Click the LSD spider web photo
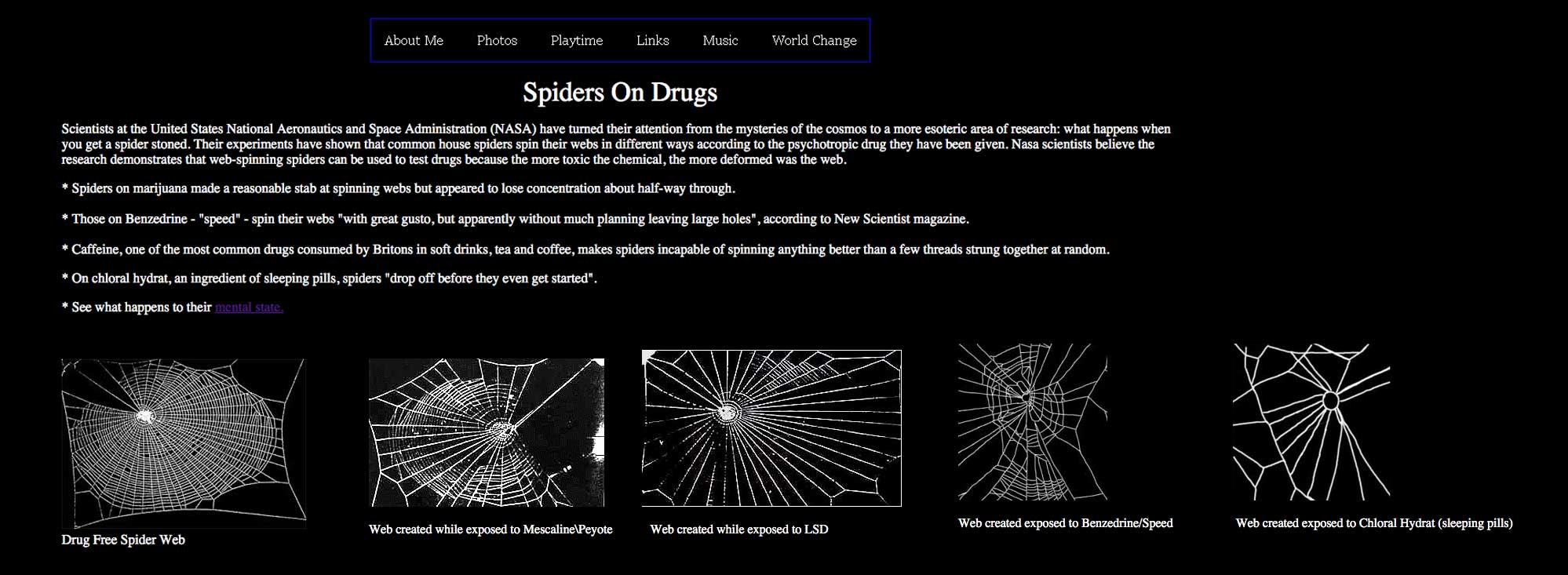The height and width of the screenshot is (575, 1568). 771,428
